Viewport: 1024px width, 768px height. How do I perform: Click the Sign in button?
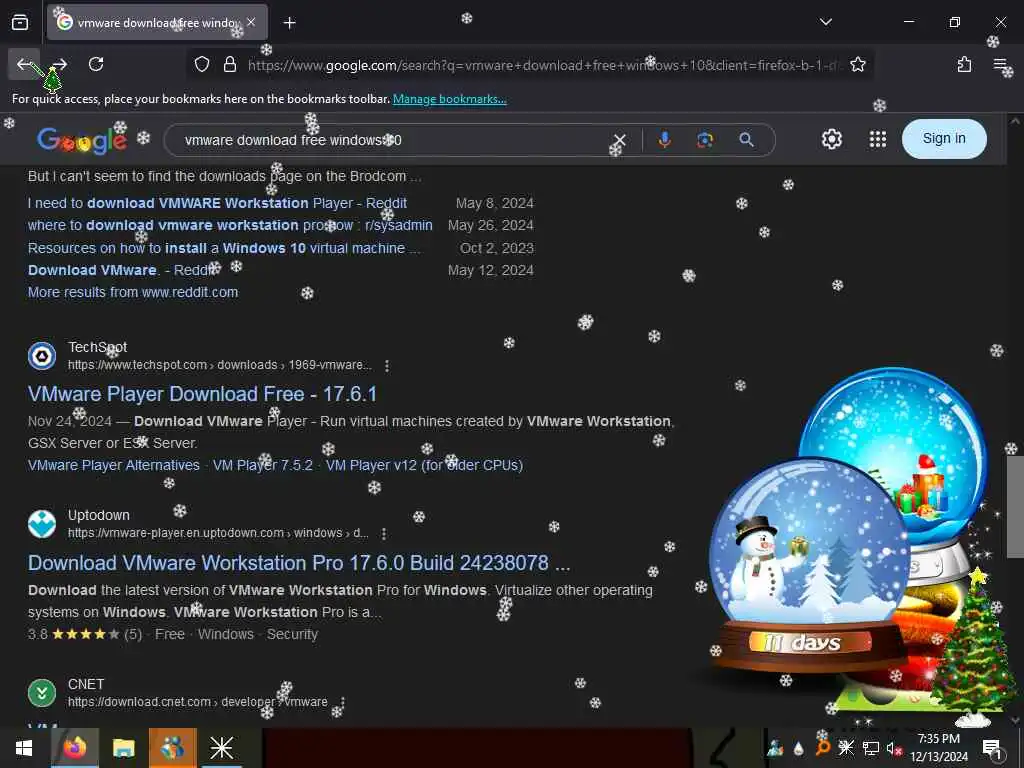pos(944,138)
